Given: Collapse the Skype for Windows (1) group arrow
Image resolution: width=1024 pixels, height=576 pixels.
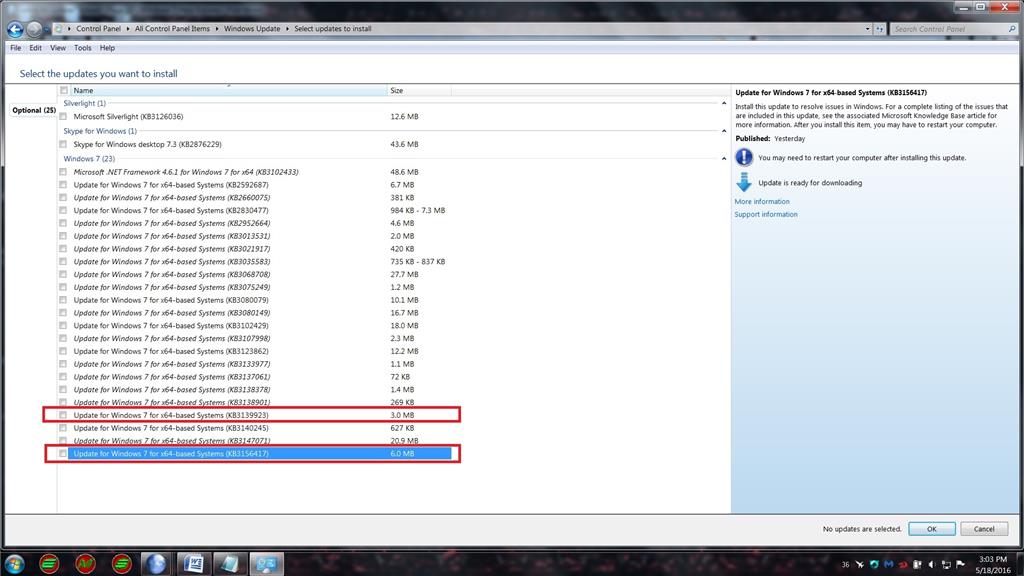Looking at the screenshot, I should pos(724,131).
